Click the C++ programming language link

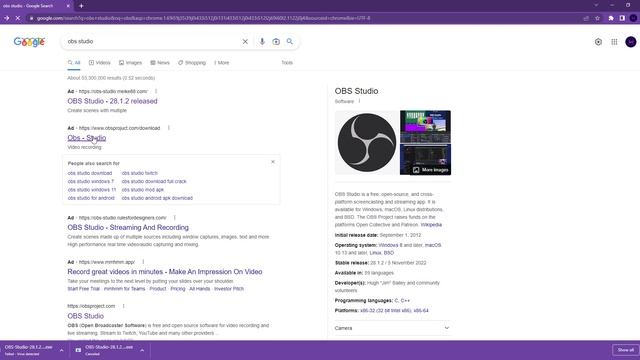pyautogui.click(x=405, y=300)
